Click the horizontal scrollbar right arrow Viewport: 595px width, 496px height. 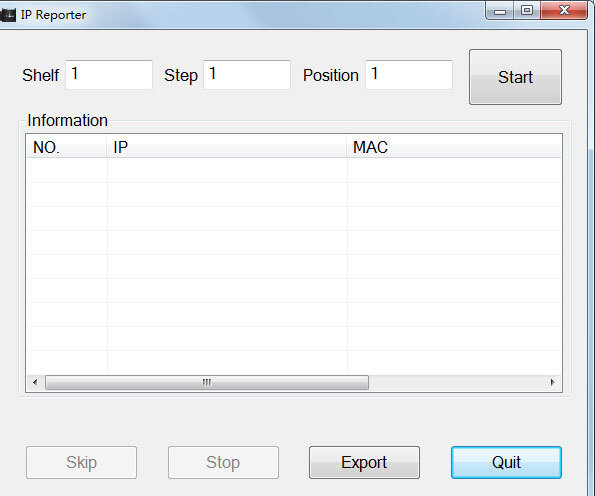pos(552,382)
